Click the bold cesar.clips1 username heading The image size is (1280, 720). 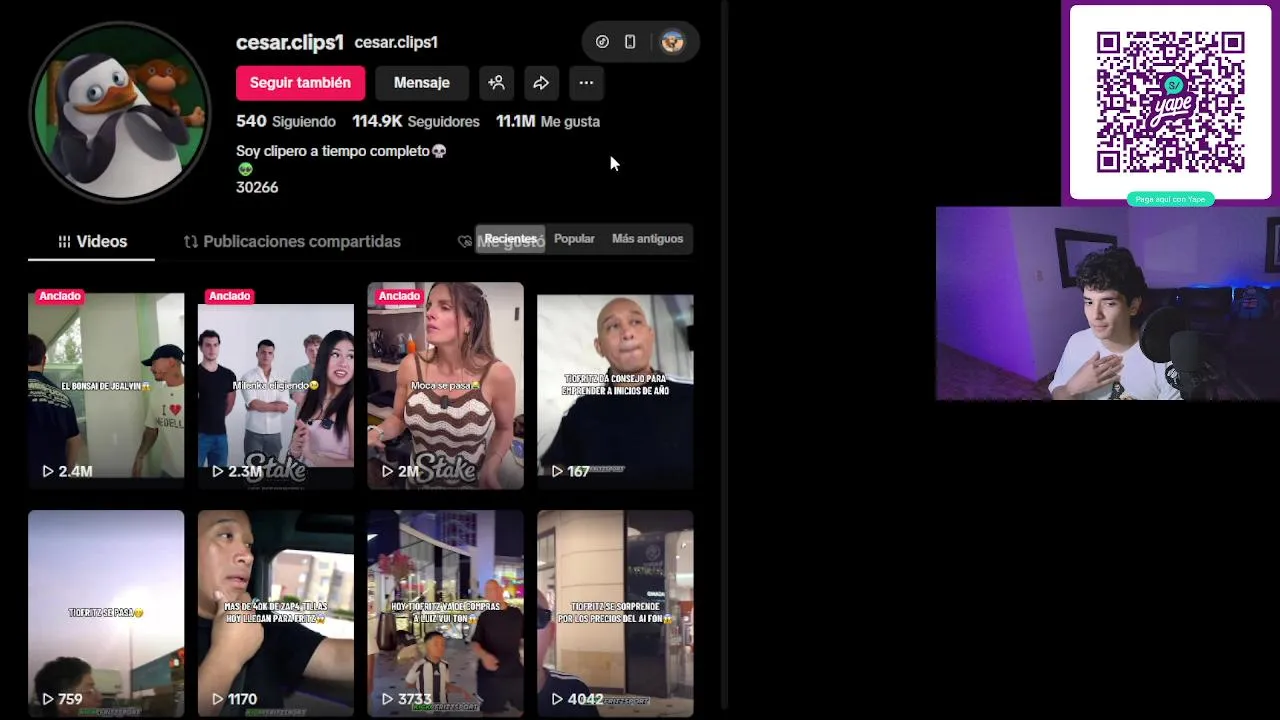290,42
